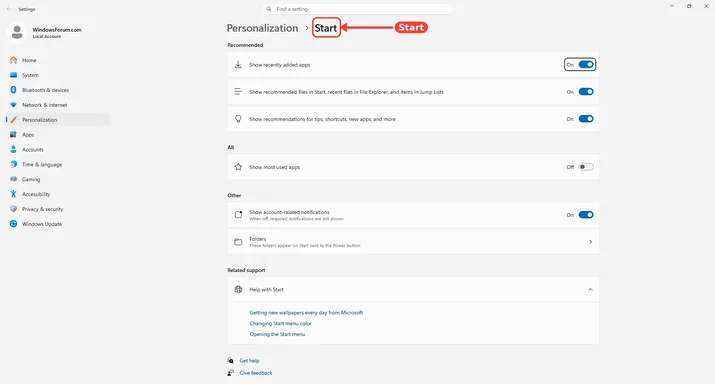Click the download icon beside recently added apps

pyautogui.click(x=238, y=65)
